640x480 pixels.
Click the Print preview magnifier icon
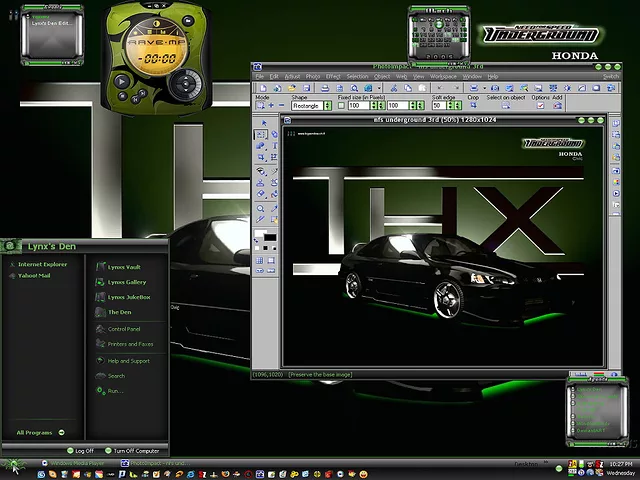(354, 88)
